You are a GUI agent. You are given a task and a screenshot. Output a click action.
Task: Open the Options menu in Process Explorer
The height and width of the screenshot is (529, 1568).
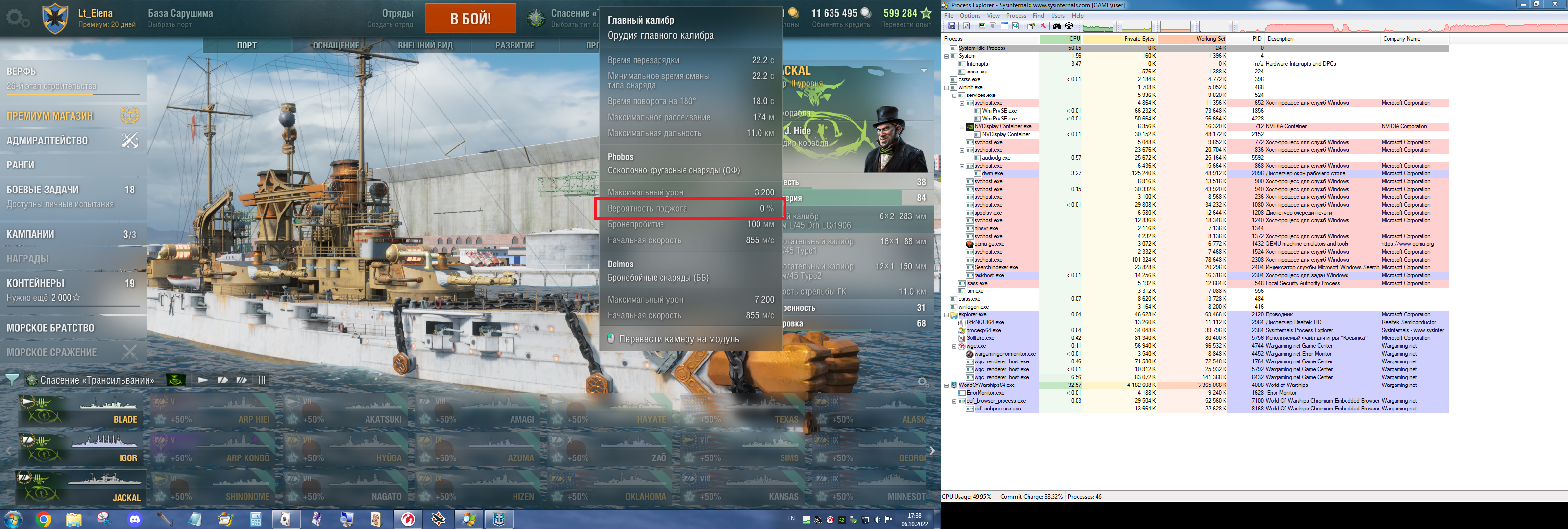[970, 15]
